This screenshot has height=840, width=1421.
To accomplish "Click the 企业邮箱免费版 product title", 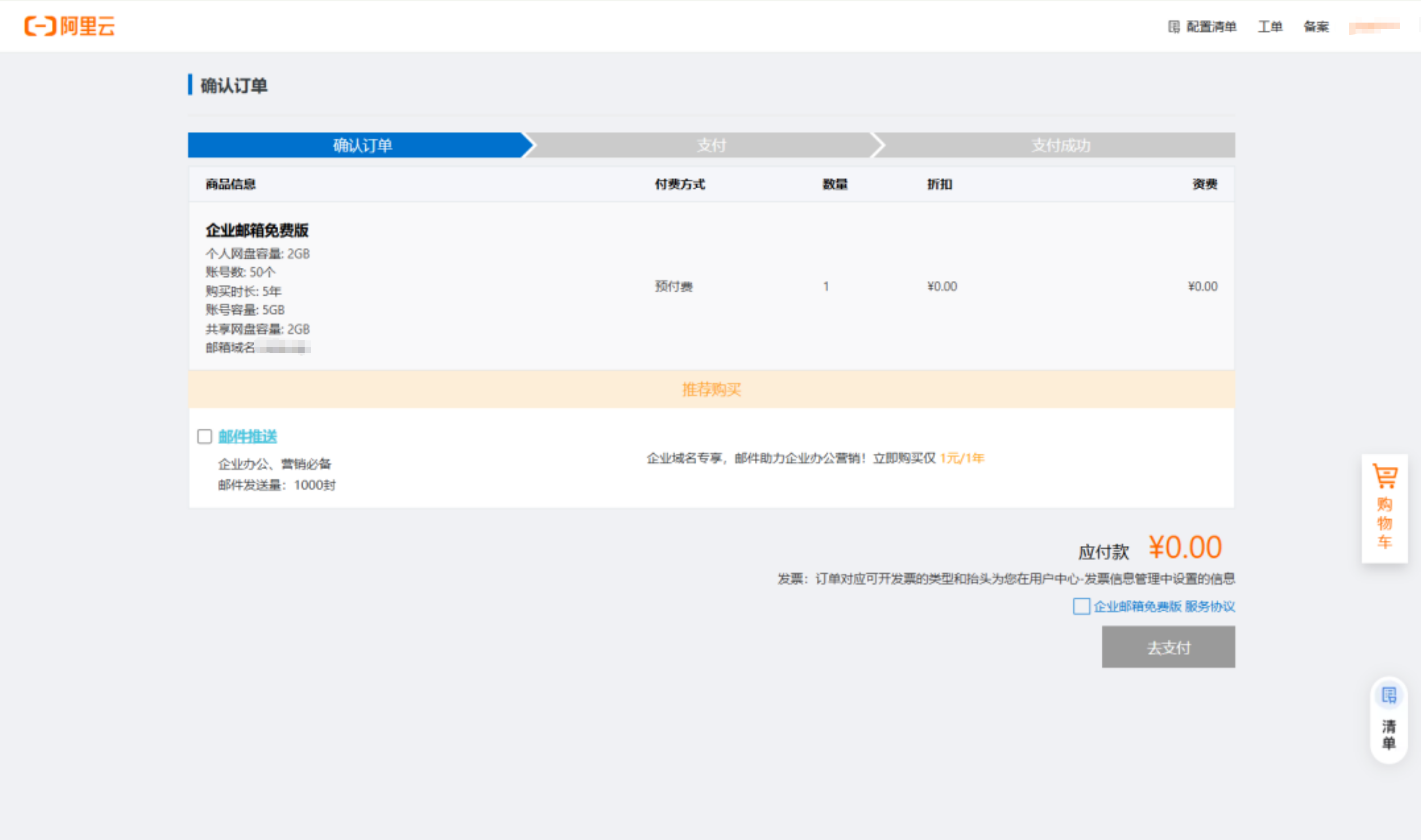I will [x=257, y=231].
